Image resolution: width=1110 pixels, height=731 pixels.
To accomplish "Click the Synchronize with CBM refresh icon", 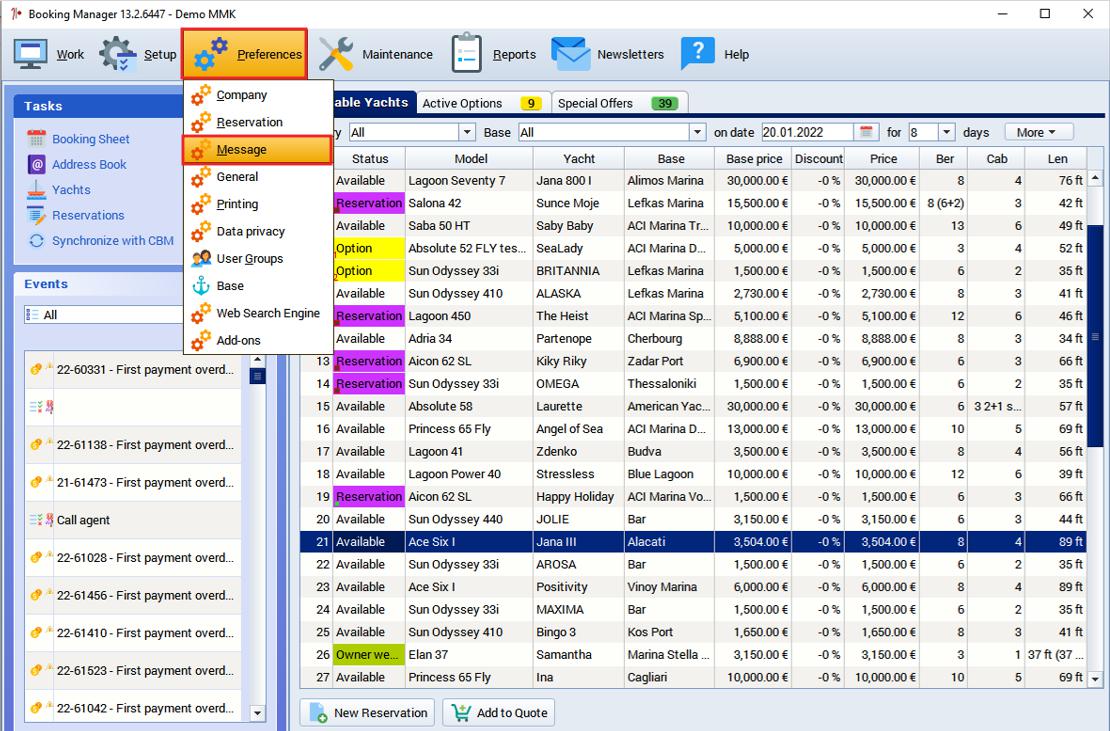I will point(36,241).
